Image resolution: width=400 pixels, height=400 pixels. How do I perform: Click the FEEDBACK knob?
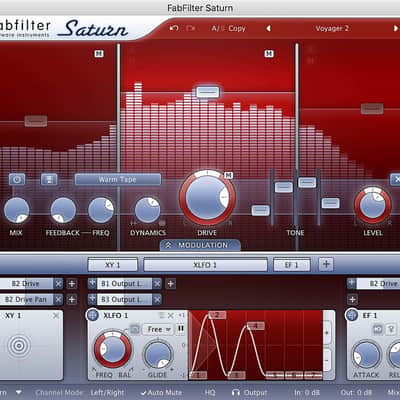pos(63,210)
